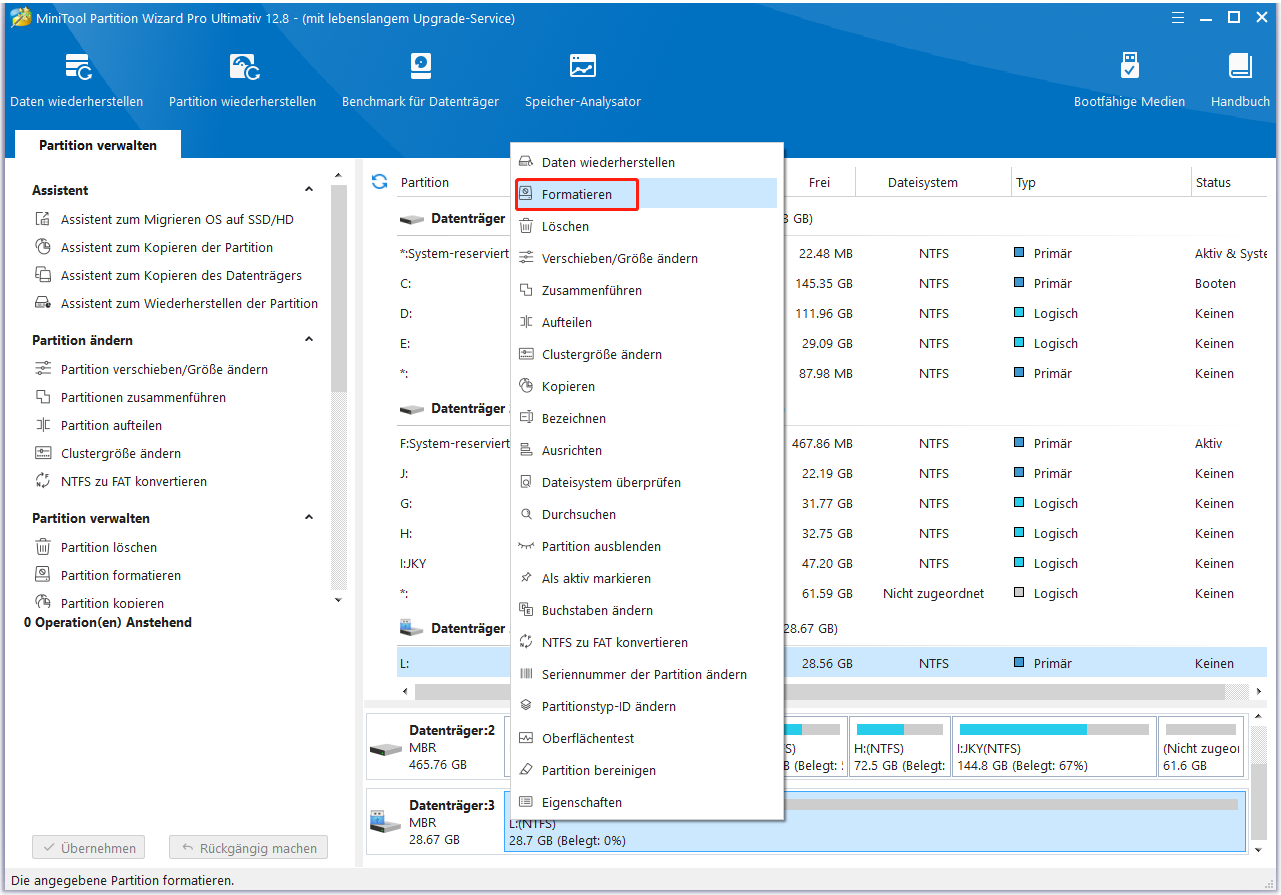Collapse the Assistent section
1281x895 pixels.
309,190
